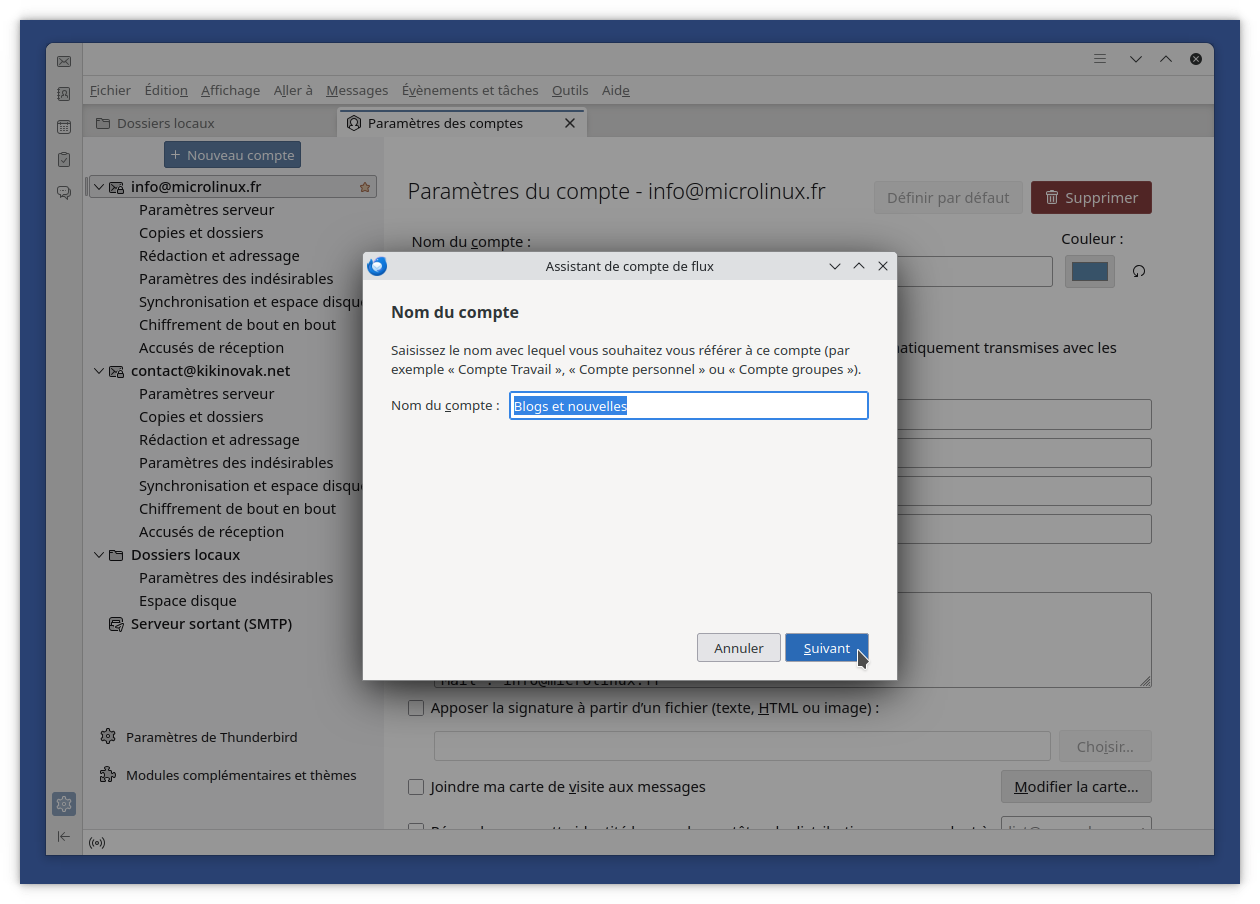The height and width of the screenshot is (904, 1260).
Task: Open the Mail space icon in sidebar
Action: 64,61
